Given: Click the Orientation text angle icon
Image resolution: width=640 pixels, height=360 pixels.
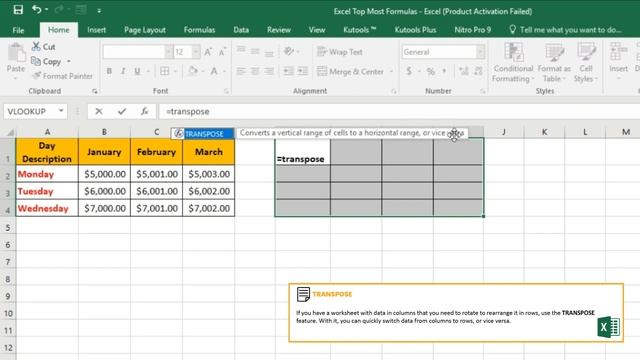Looking at the screenshot, I should [289, 51].
